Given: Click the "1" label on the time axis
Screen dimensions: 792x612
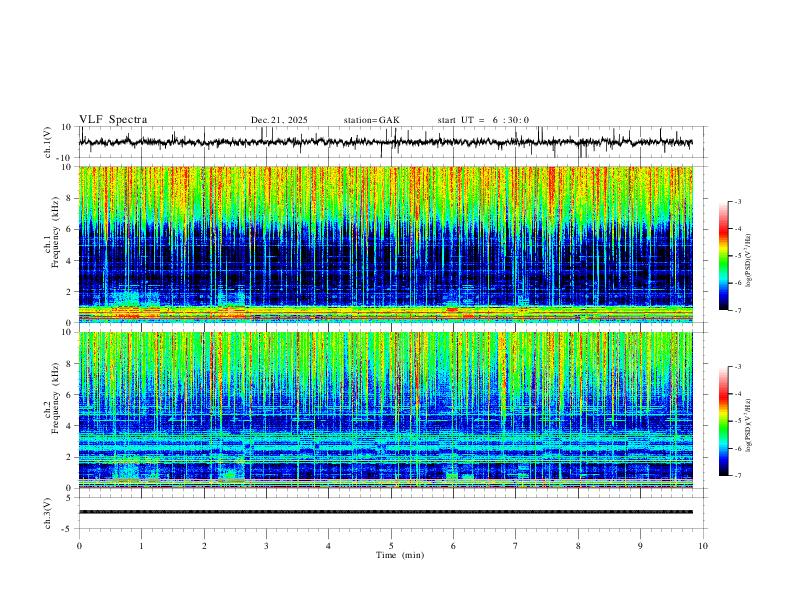Looking at the screenshot, I should pyautogui.click(x=141, y=546).
